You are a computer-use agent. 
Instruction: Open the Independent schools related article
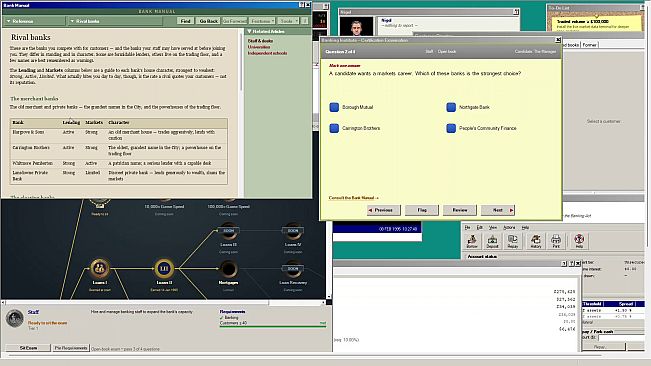267,53
